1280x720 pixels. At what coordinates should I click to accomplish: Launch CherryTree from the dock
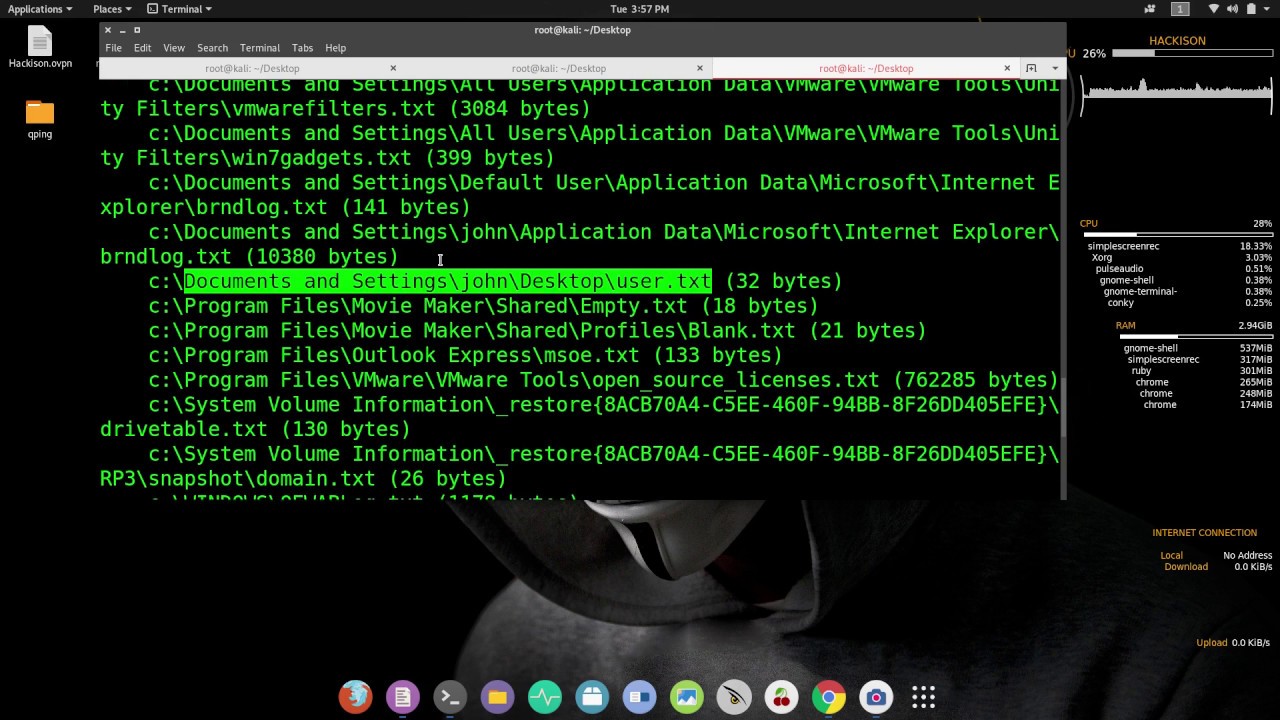pos(781,697)
